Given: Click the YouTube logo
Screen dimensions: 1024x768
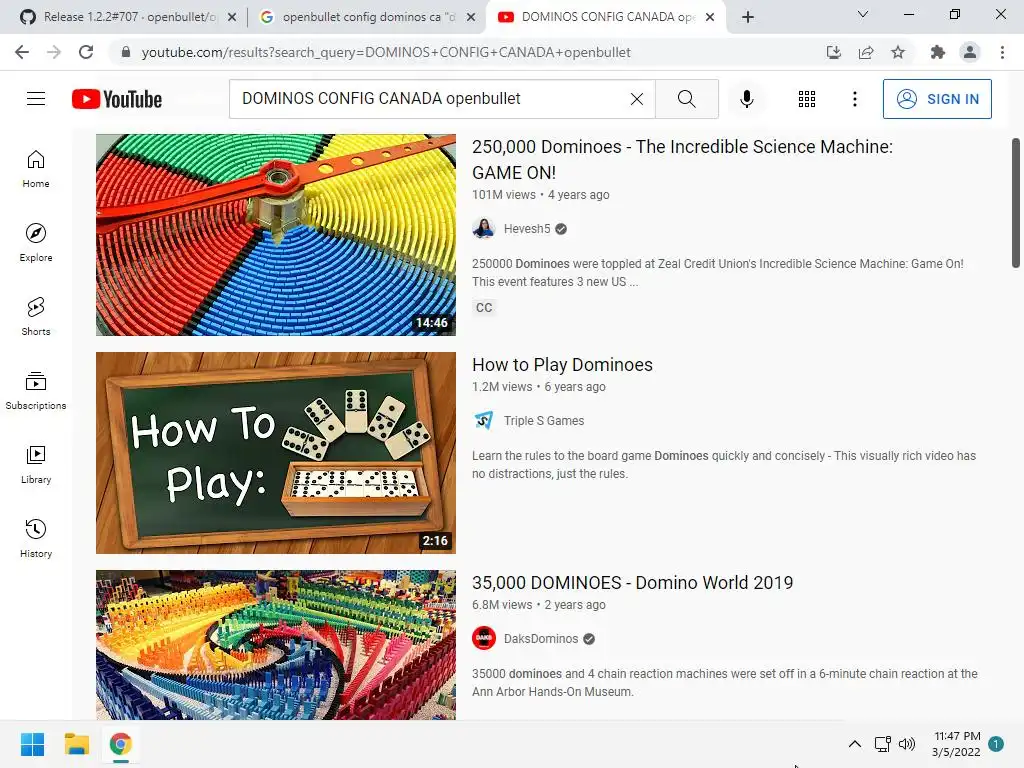Looking at the screenshot, I should coord(117,99).
